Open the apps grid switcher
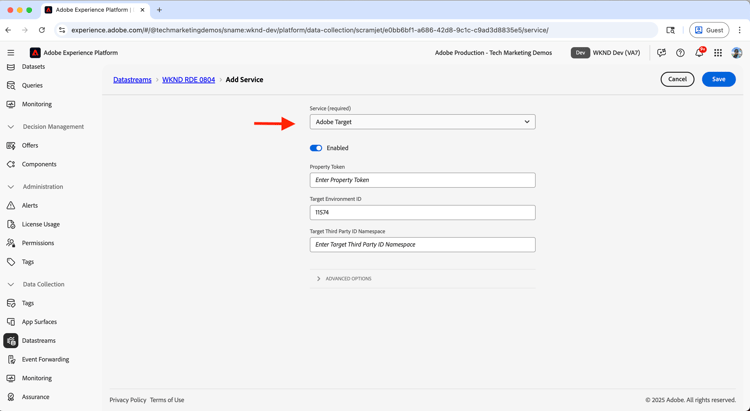This screenshot has width=750, height=411. tap(718, 53)
